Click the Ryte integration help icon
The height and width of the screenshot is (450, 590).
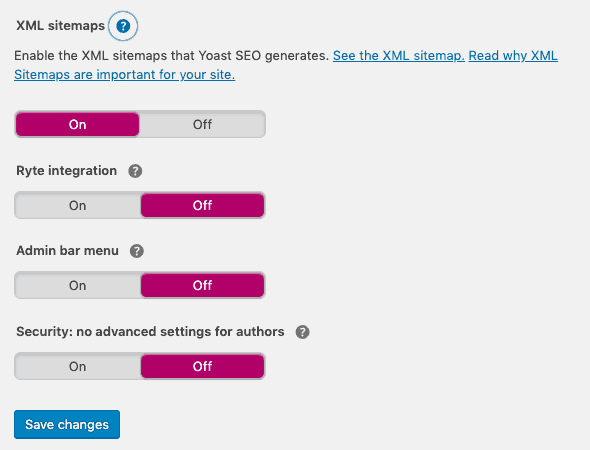click(x=135, y=171)
